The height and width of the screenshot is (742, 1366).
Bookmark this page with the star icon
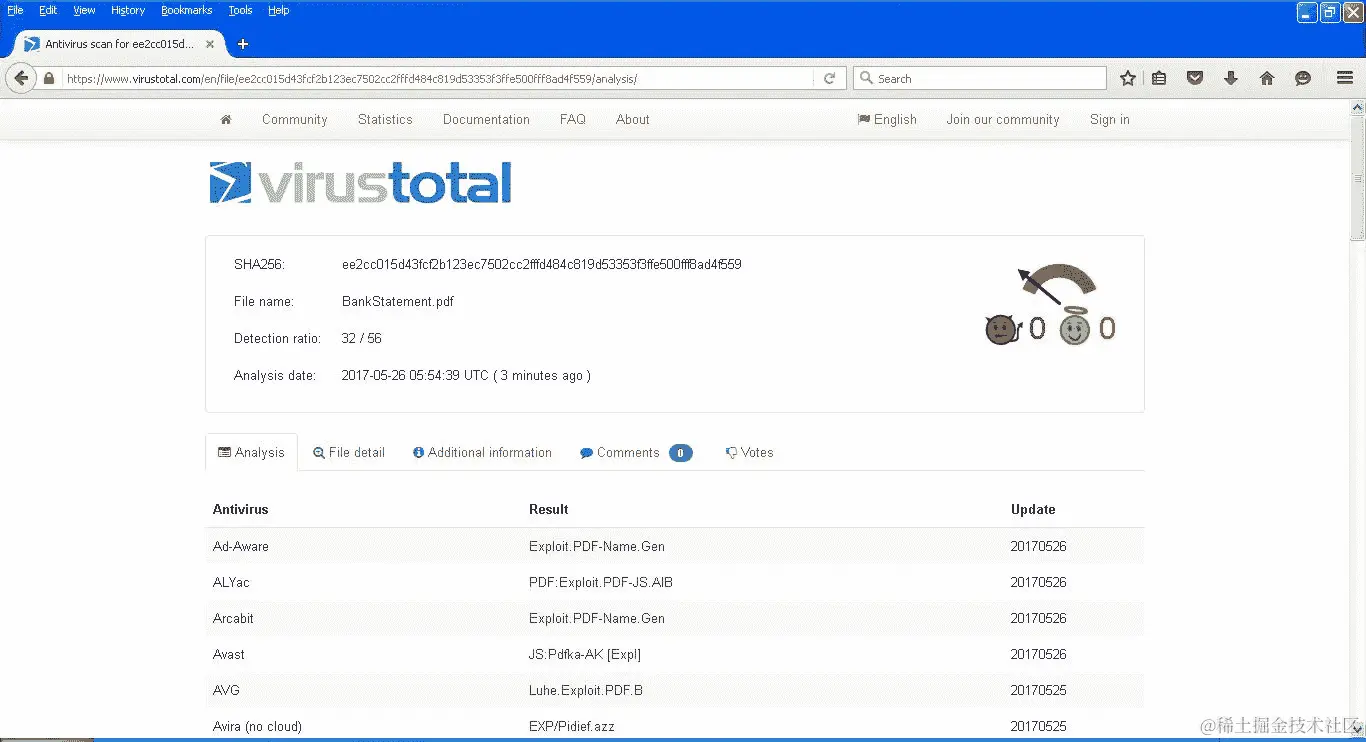tap(1128, 78)
